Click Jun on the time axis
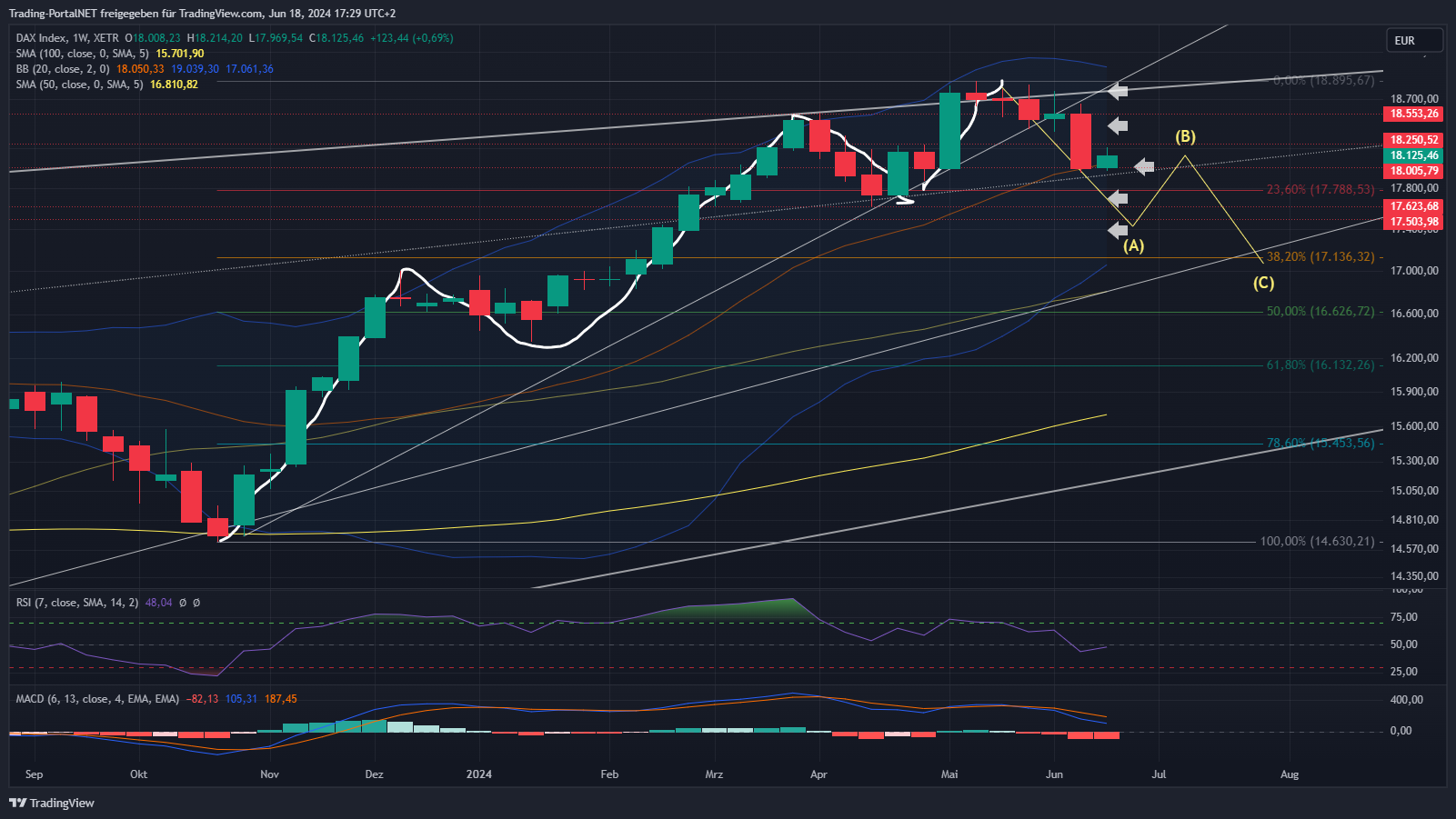Screen dimensions: 1456x819 pyautogui.click(x=1054, y=774)
